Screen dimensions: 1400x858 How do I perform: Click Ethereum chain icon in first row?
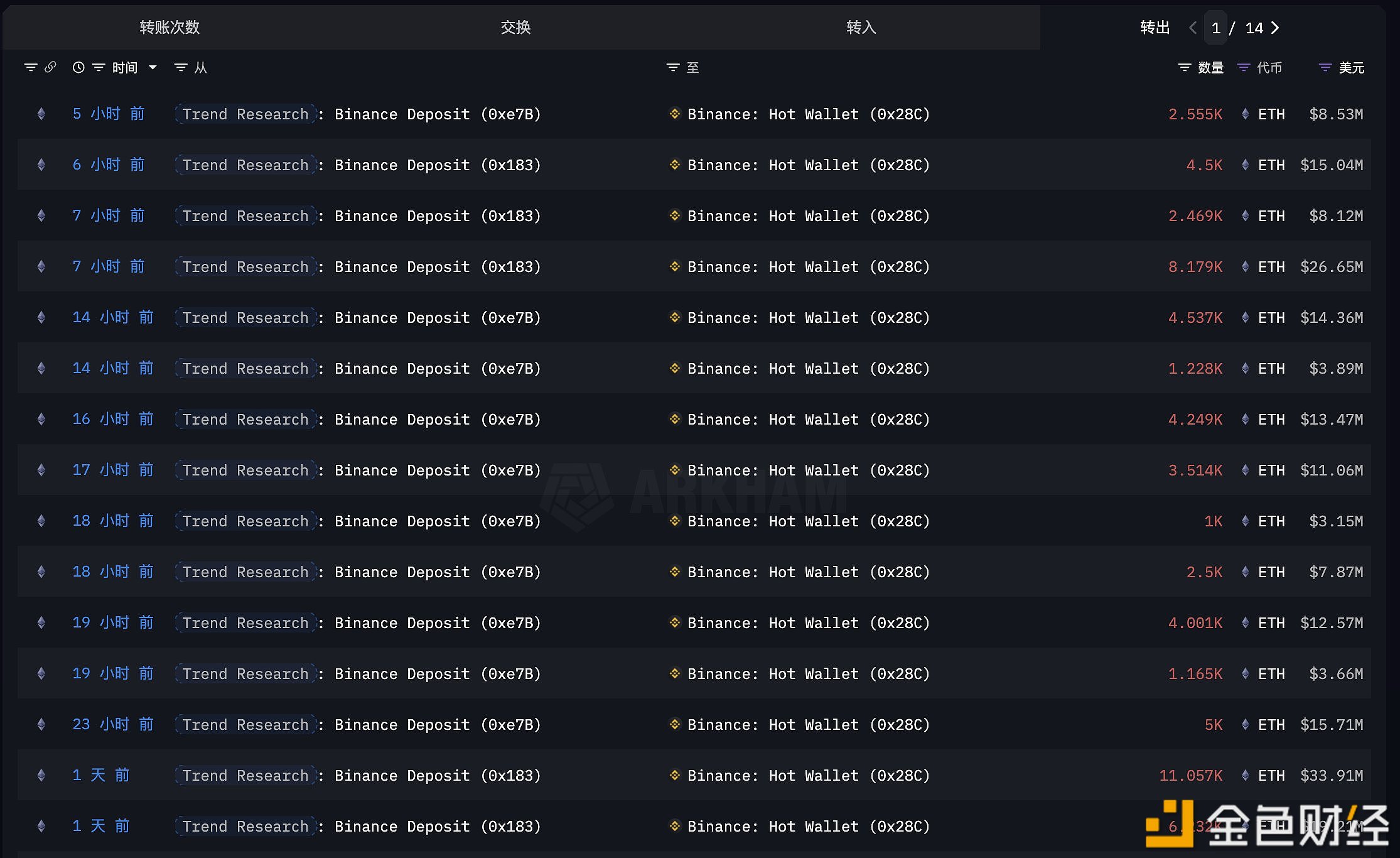(x=41, y=114)
